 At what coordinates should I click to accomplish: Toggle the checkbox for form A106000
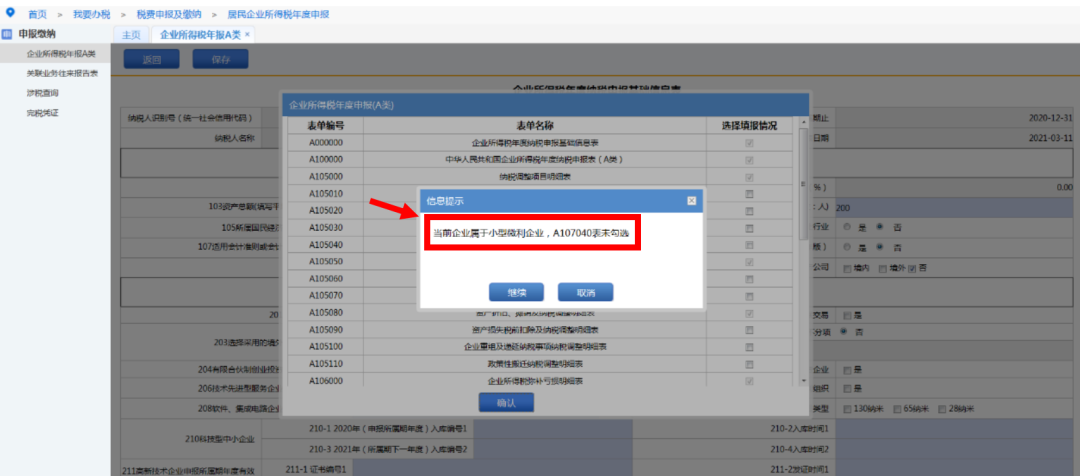pyautogui.click(x=749, y=381)
